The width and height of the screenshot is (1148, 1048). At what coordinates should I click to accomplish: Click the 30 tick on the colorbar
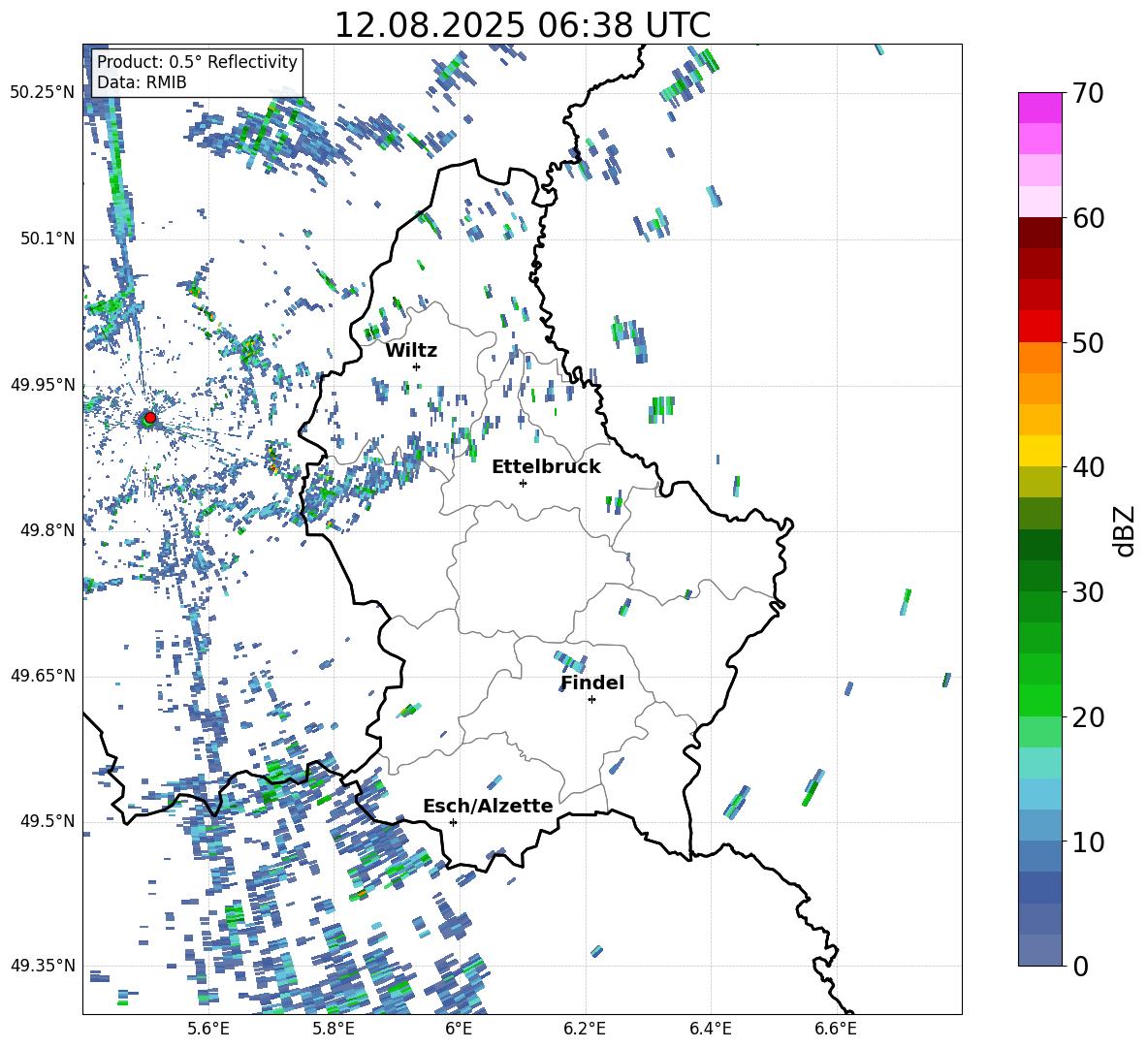click(x=1088, y=592)
